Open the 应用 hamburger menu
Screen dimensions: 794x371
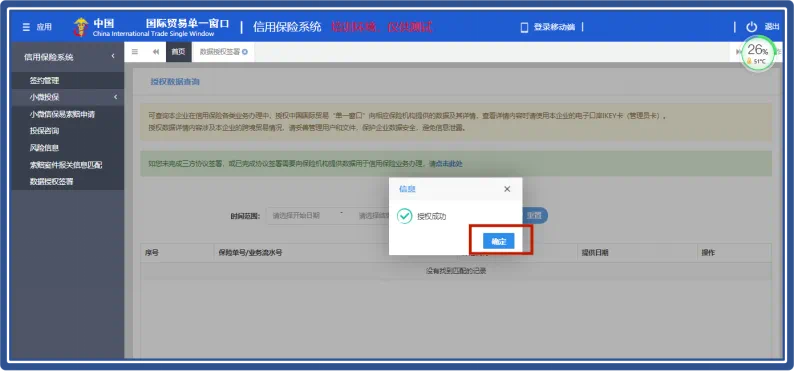coord(26,27)
